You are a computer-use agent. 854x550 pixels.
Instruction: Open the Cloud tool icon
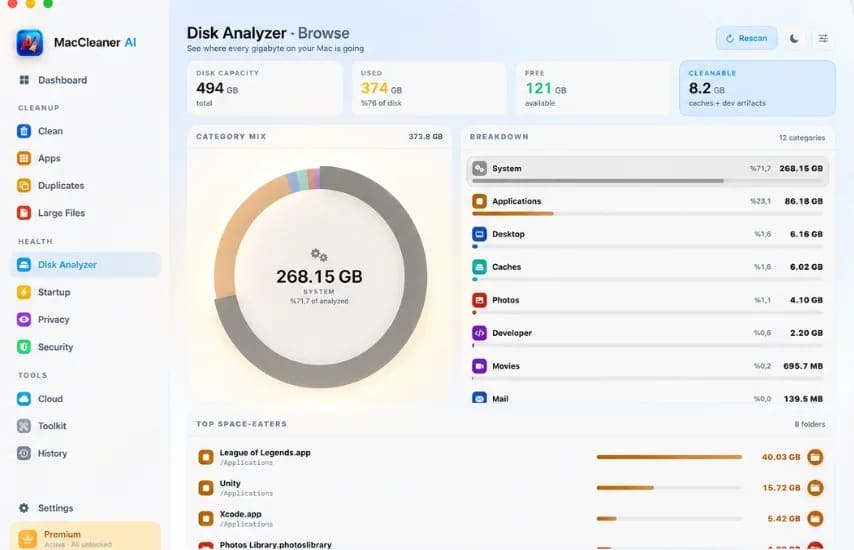click(x=24, y=399)
